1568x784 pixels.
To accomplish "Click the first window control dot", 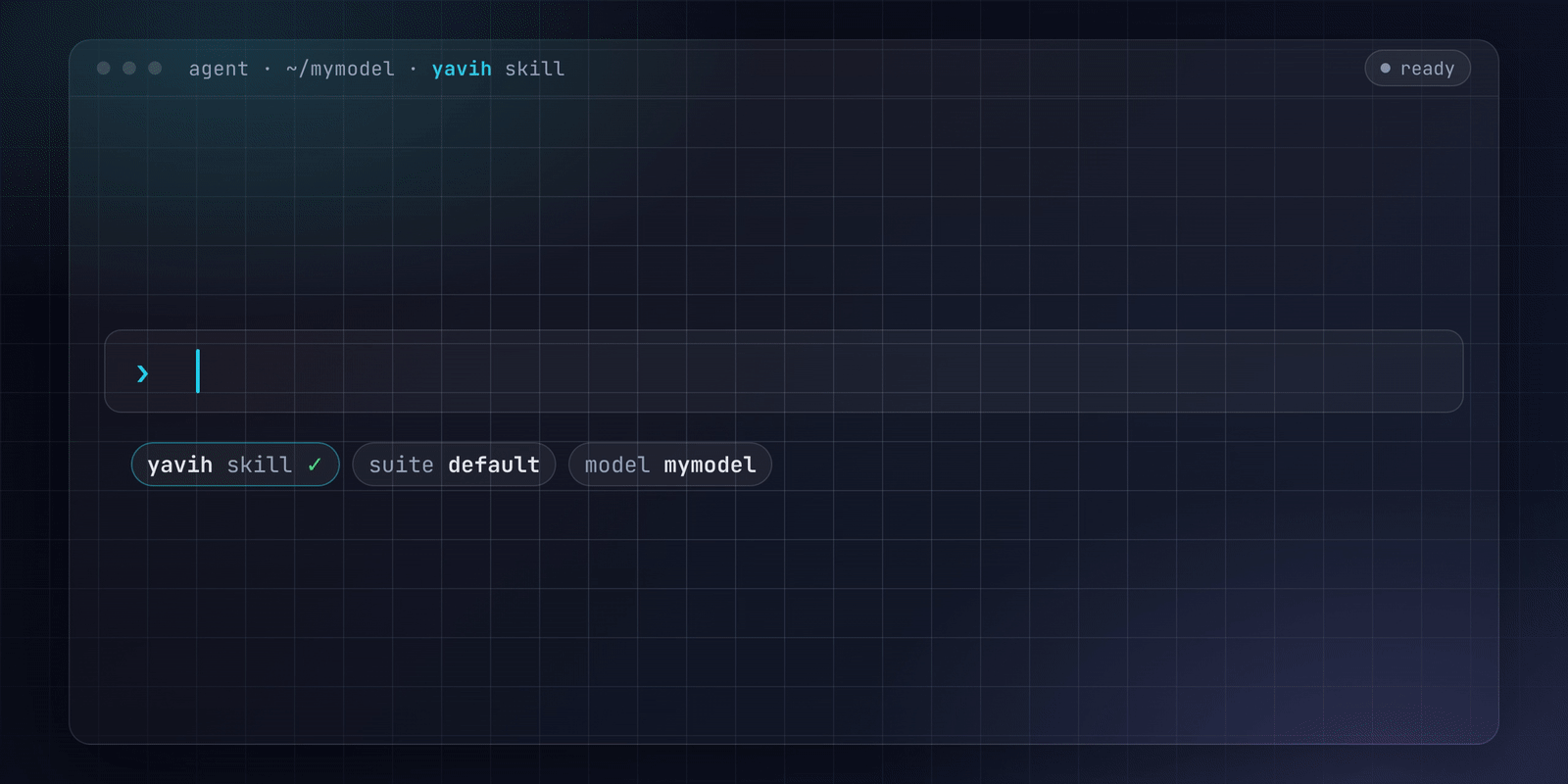I will point(104,68).
